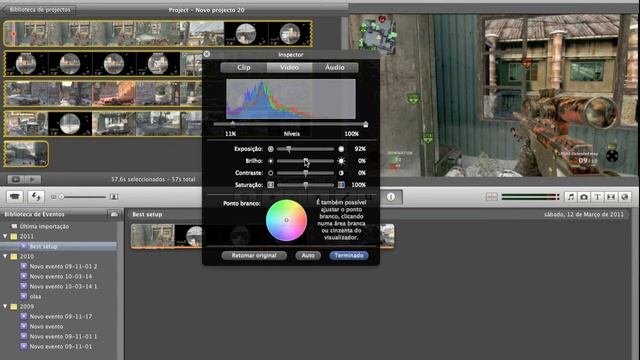Switch to the Vídeo tab
Screen dimensions: 640x360
tap(289, 67)
